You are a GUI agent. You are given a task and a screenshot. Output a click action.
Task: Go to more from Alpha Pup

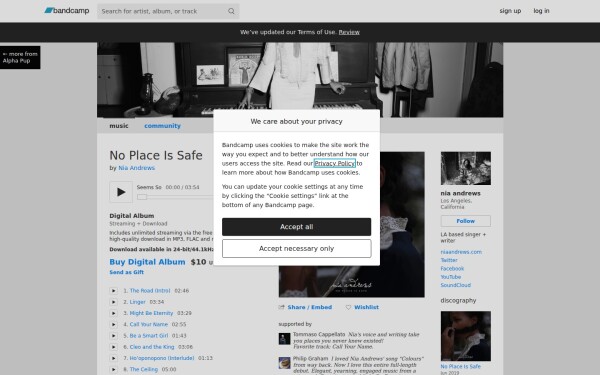click(x=20, y=57)
